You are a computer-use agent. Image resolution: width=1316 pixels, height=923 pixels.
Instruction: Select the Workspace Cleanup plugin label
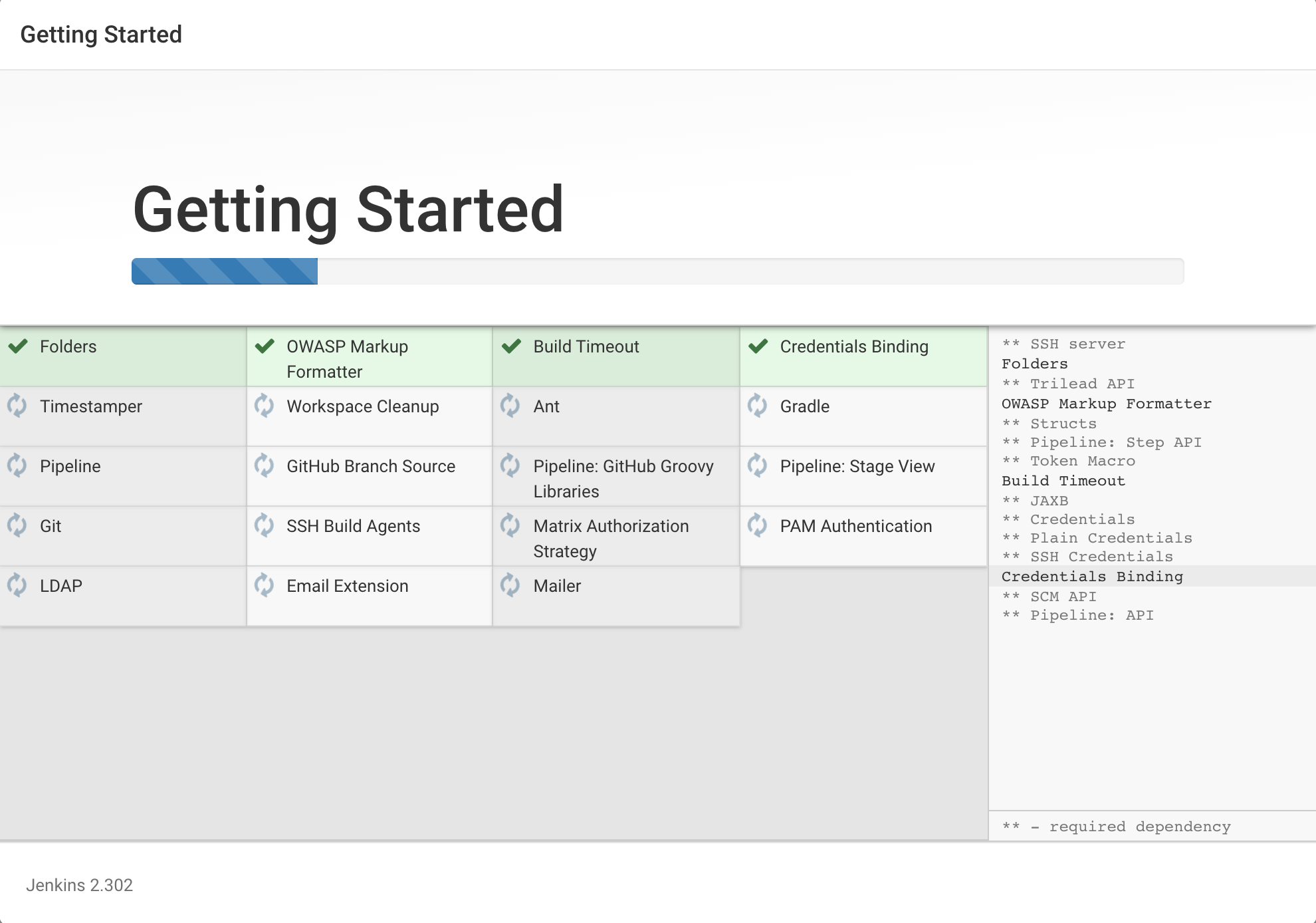[363, 406]
